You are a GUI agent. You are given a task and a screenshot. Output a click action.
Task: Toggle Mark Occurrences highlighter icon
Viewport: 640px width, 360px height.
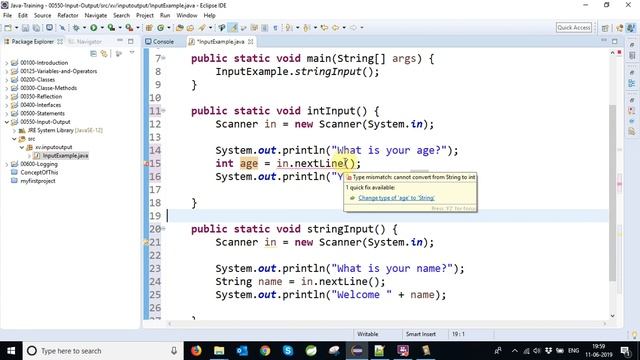(233, 28)
